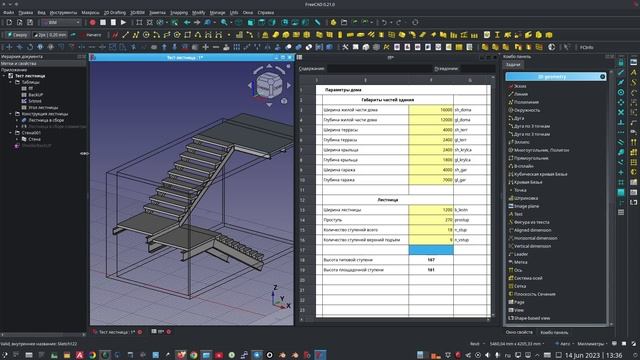Click the Сверху working plane button
The image size is (640, 360).
(17, 35)
